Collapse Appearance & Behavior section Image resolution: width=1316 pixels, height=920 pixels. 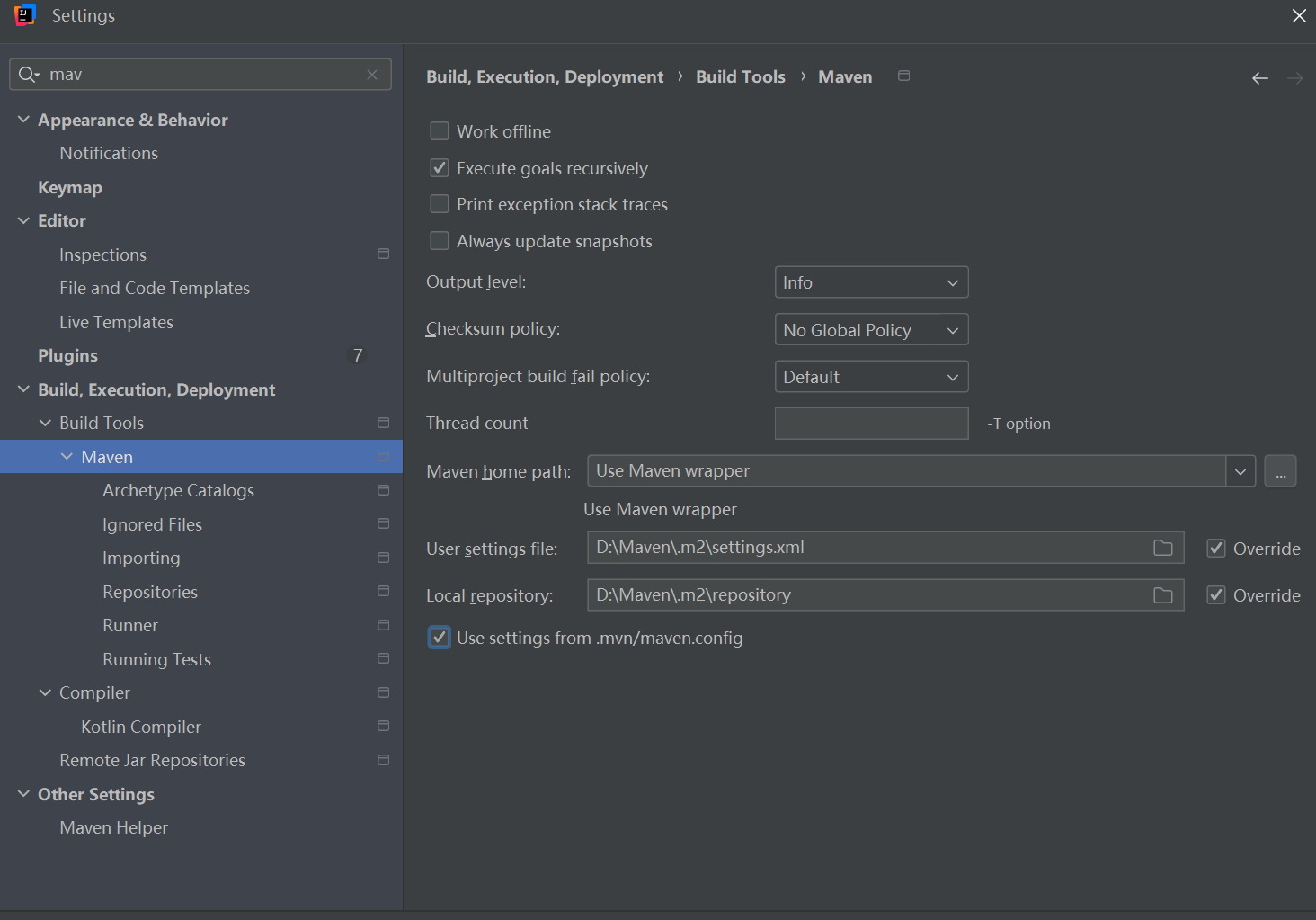(23, 120)
